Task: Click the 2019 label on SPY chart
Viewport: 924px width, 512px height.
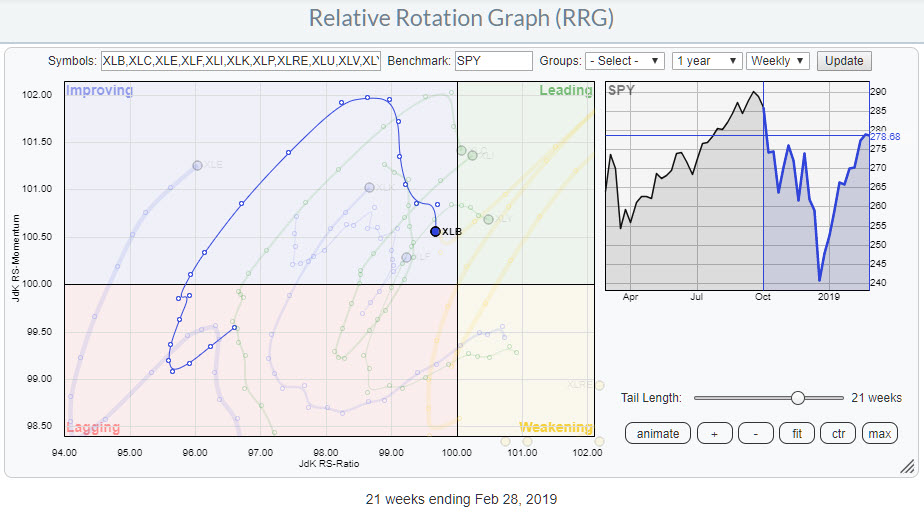Action: pos(829,296)
